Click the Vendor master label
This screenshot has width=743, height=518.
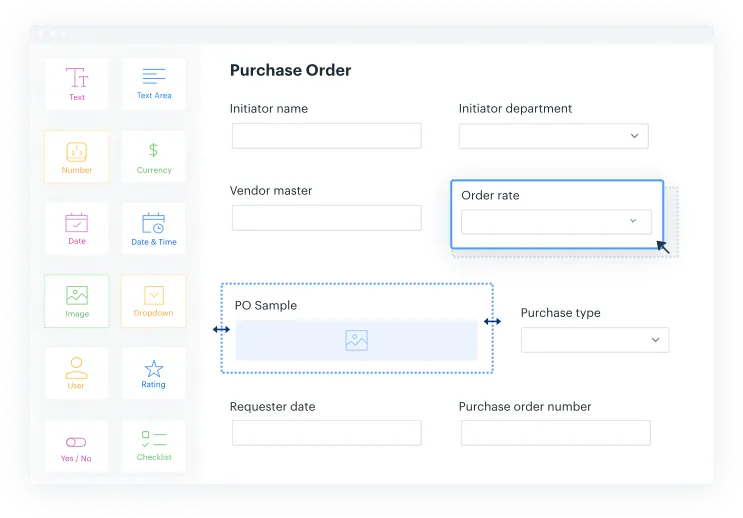tap(271, 191)
